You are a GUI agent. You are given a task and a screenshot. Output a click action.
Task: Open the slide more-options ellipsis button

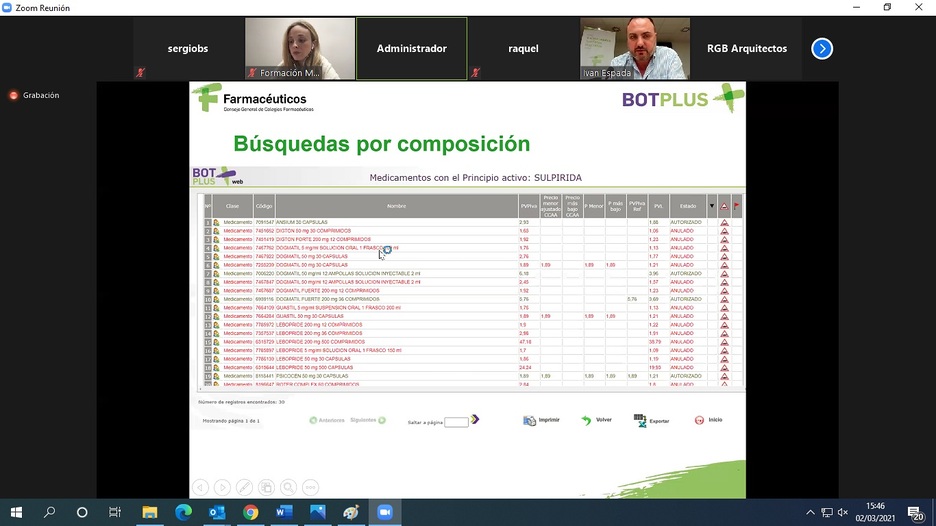pos(310,487)
